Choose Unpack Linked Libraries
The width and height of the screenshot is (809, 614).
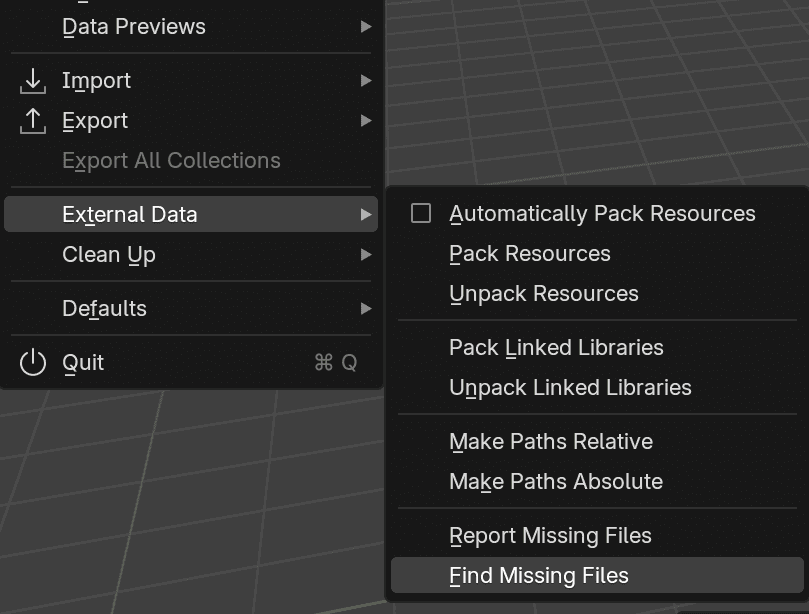click(597, 387)
